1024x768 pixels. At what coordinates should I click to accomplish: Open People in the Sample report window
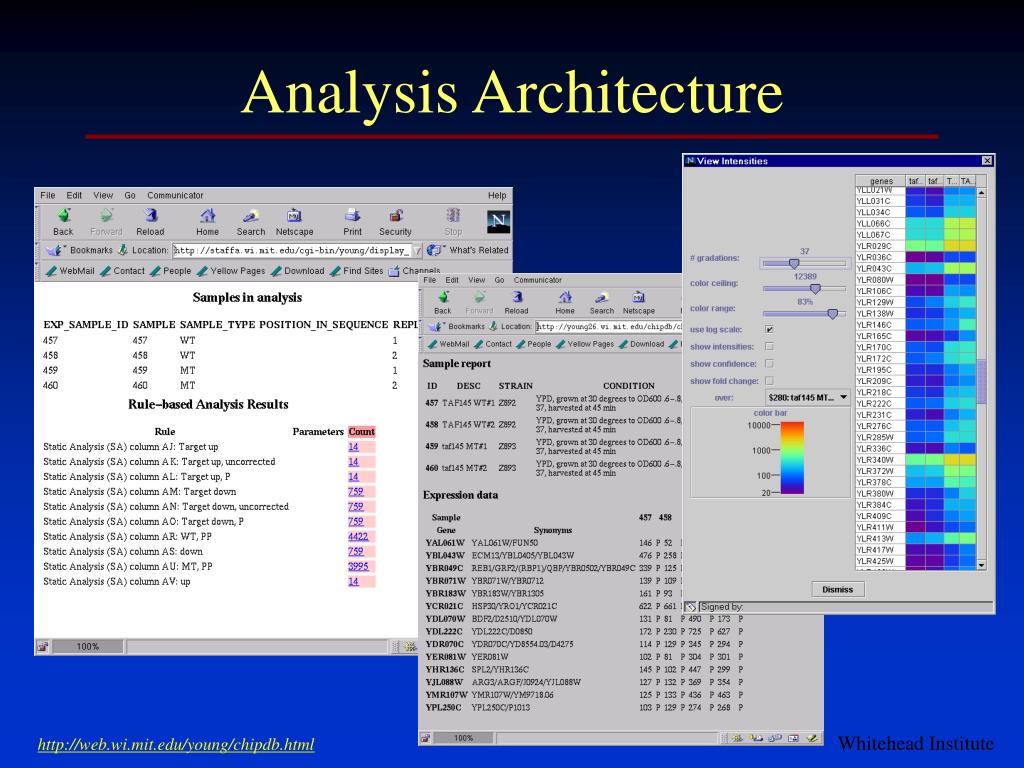pos(534,344)
